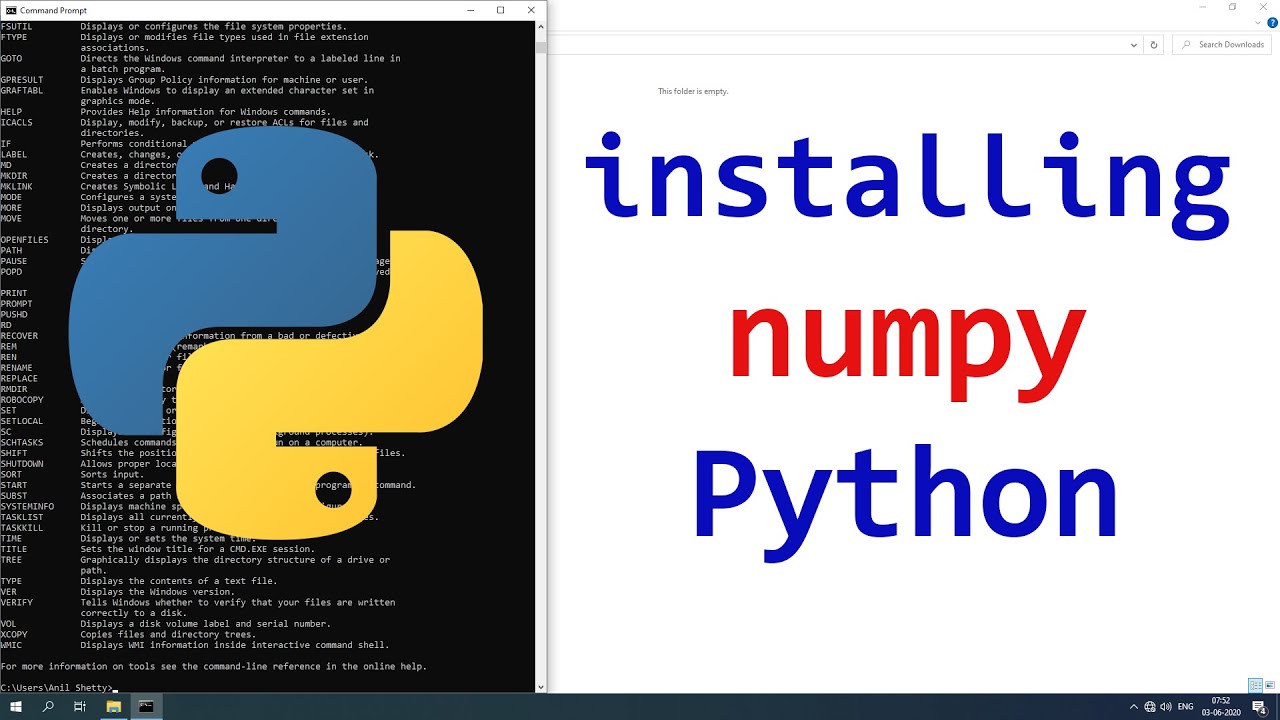Click the TITLE command name
The height and width of the screenshot is (720, 1280).
pyautogui.click(x=14, y=549)
